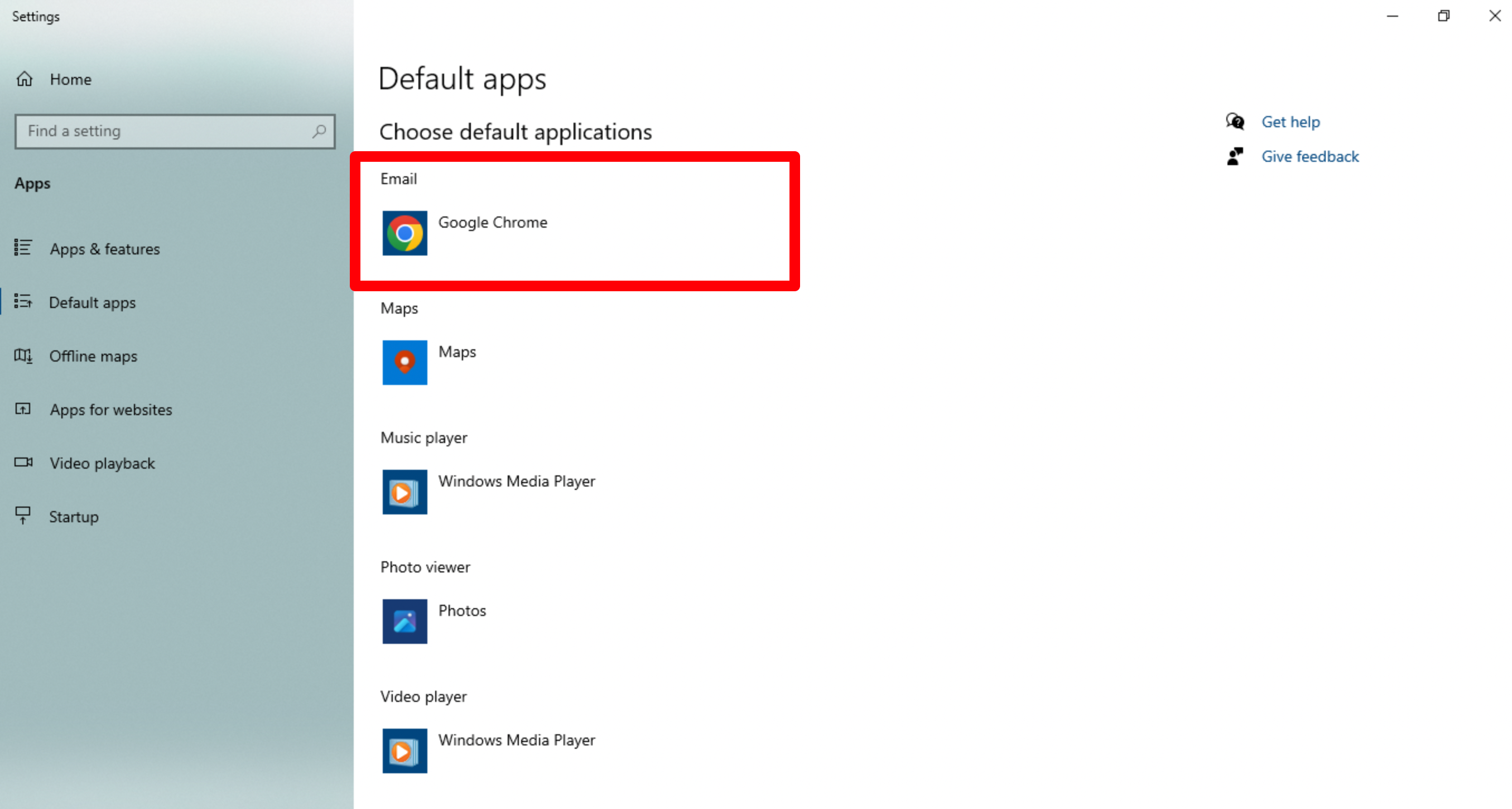The height and width of the screenshot is (809, 1512).
Task: Click the Maps app pin icon
Action: click(405, 362)
